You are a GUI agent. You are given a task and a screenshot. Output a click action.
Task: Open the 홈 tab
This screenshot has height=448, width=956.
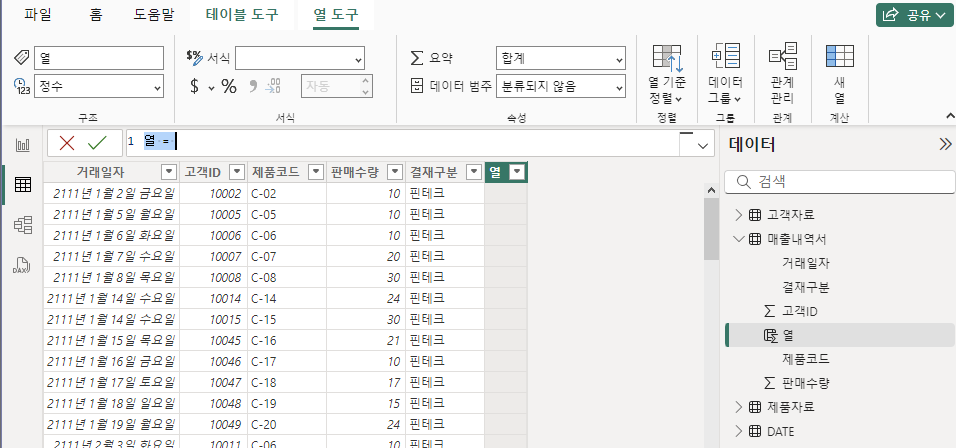96,15
